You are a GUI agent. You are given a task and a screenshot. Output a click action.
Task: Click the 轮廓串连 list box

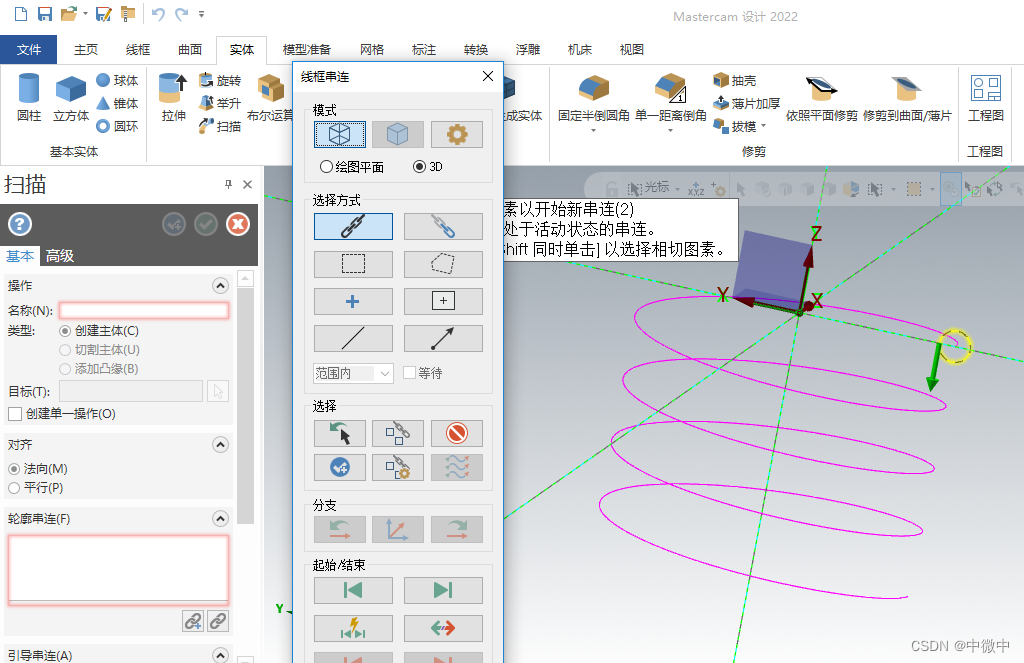tap(118, 570)
